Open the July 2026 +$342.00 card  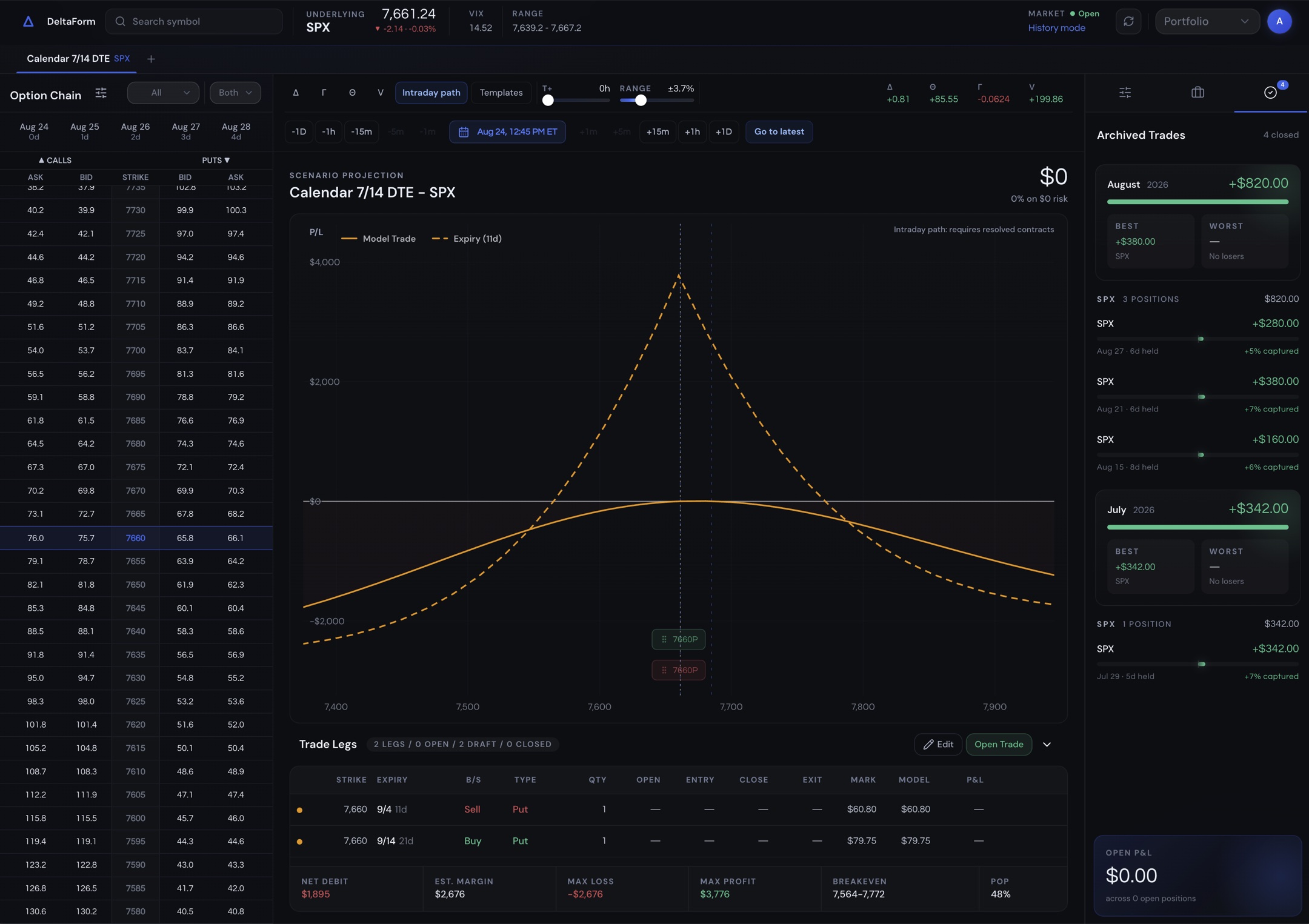pos(1197,548)
